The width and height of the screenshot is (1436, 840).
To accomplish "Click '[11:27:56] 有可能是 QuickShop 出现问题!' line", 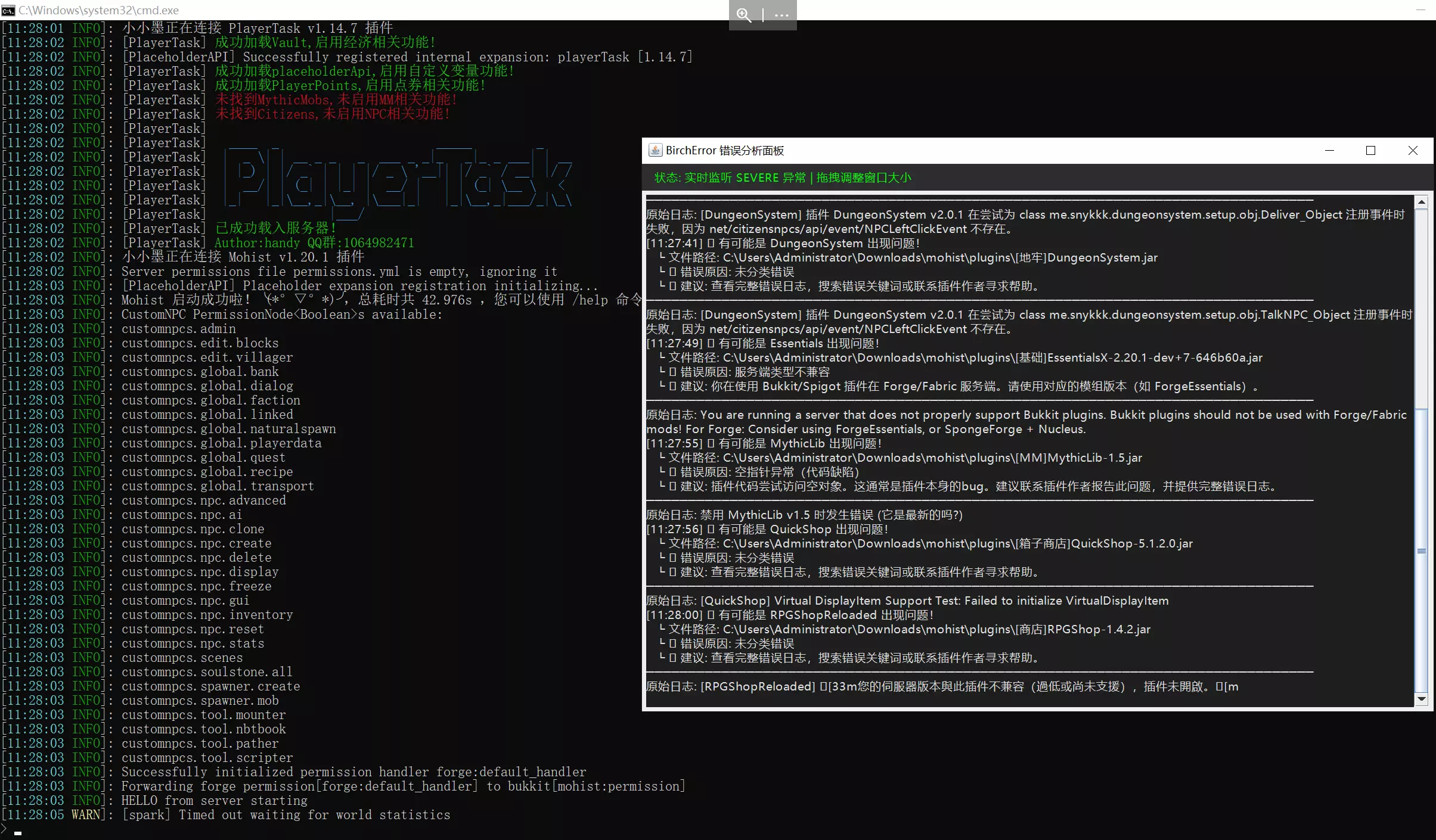I will (768, 529).
